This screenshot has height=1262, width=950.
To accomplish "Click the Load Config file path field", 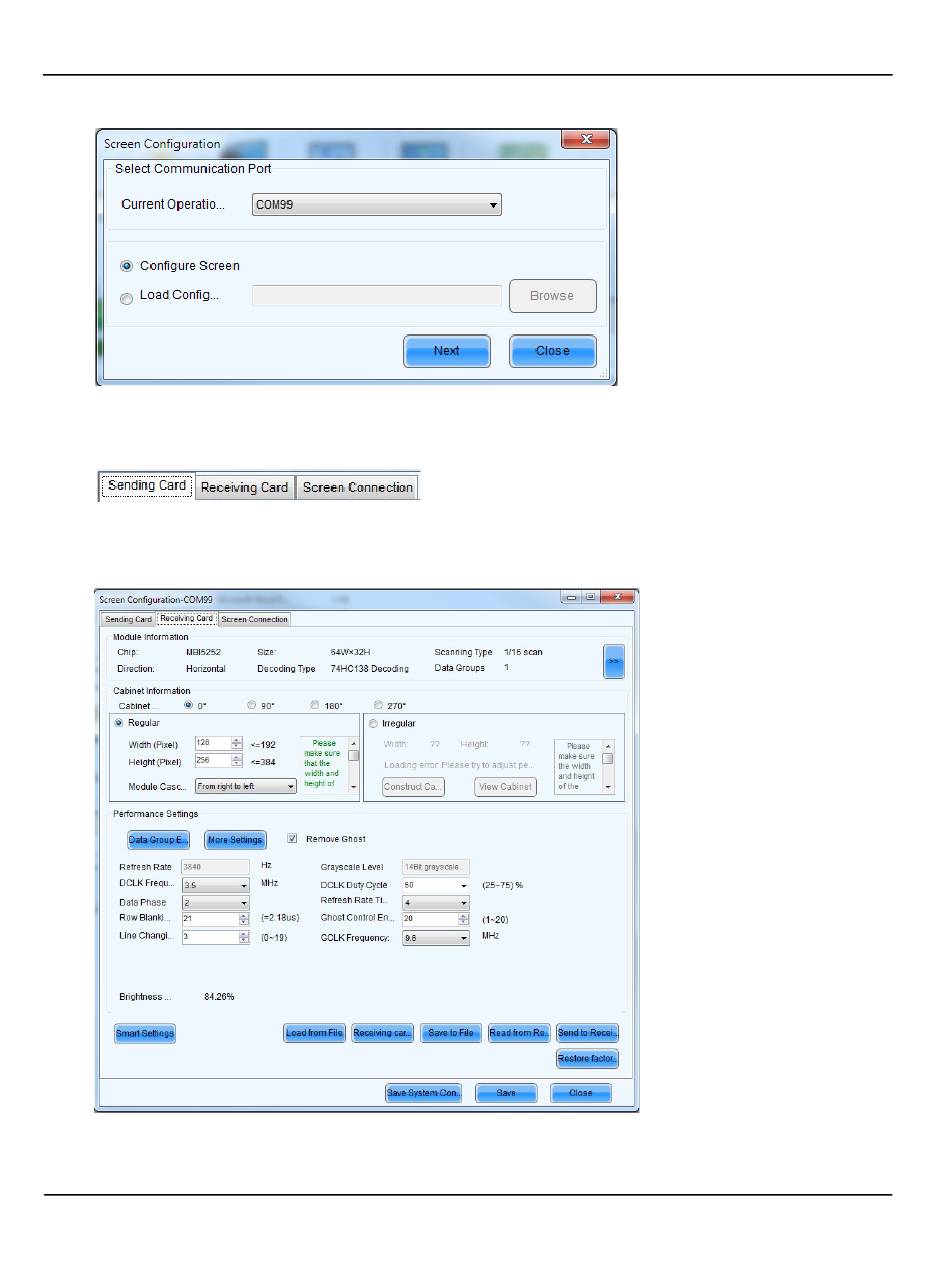I will 376,295.
